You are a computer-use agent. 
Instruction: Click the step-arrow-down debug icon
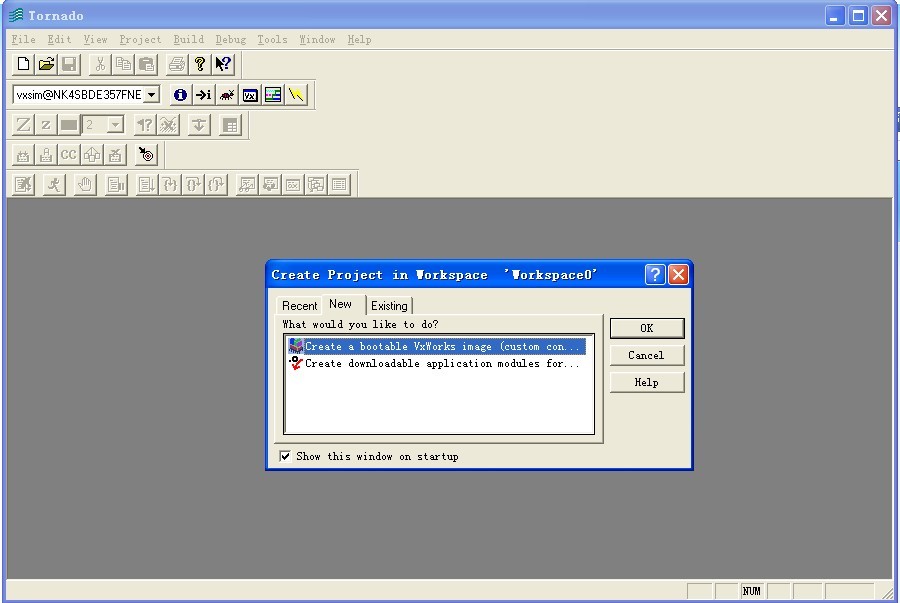point(146,185)
